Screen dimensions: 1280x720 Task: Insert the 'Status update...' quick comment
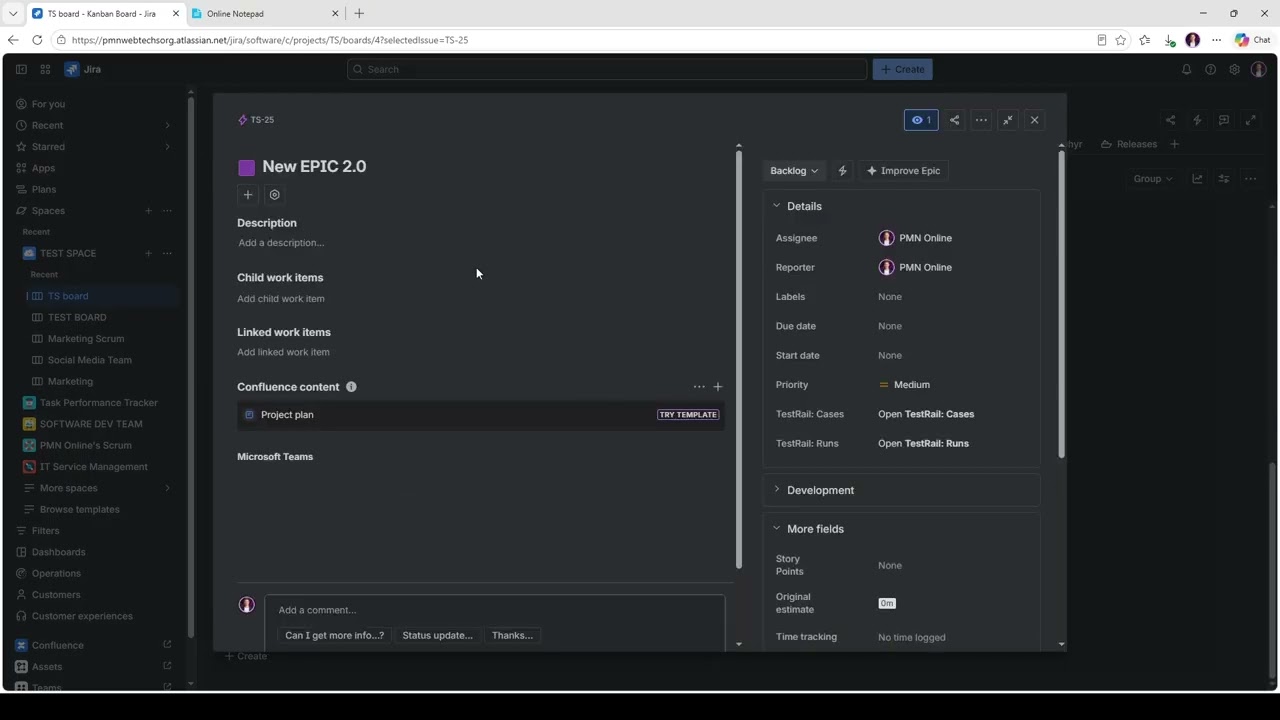tap(437, 636)
